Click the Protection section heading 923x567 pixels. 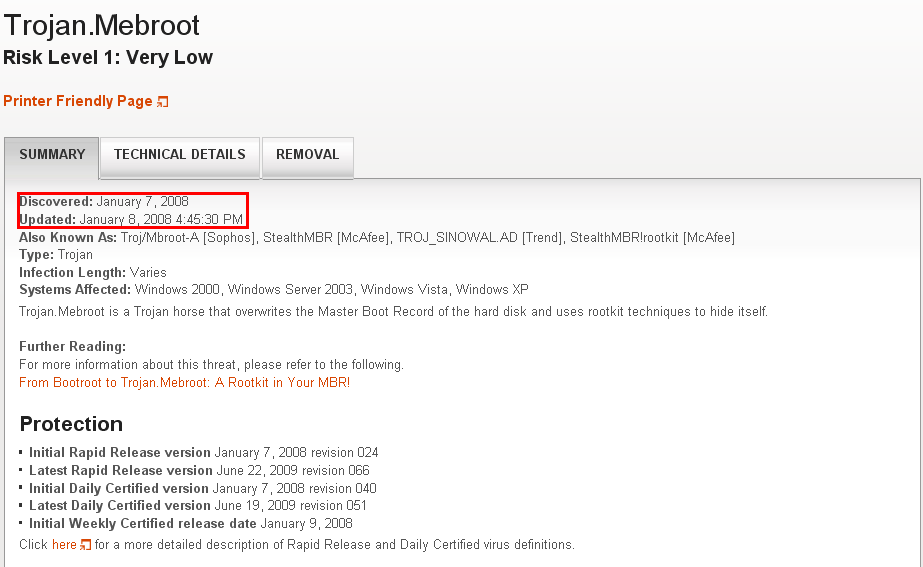tap(71, 423)
